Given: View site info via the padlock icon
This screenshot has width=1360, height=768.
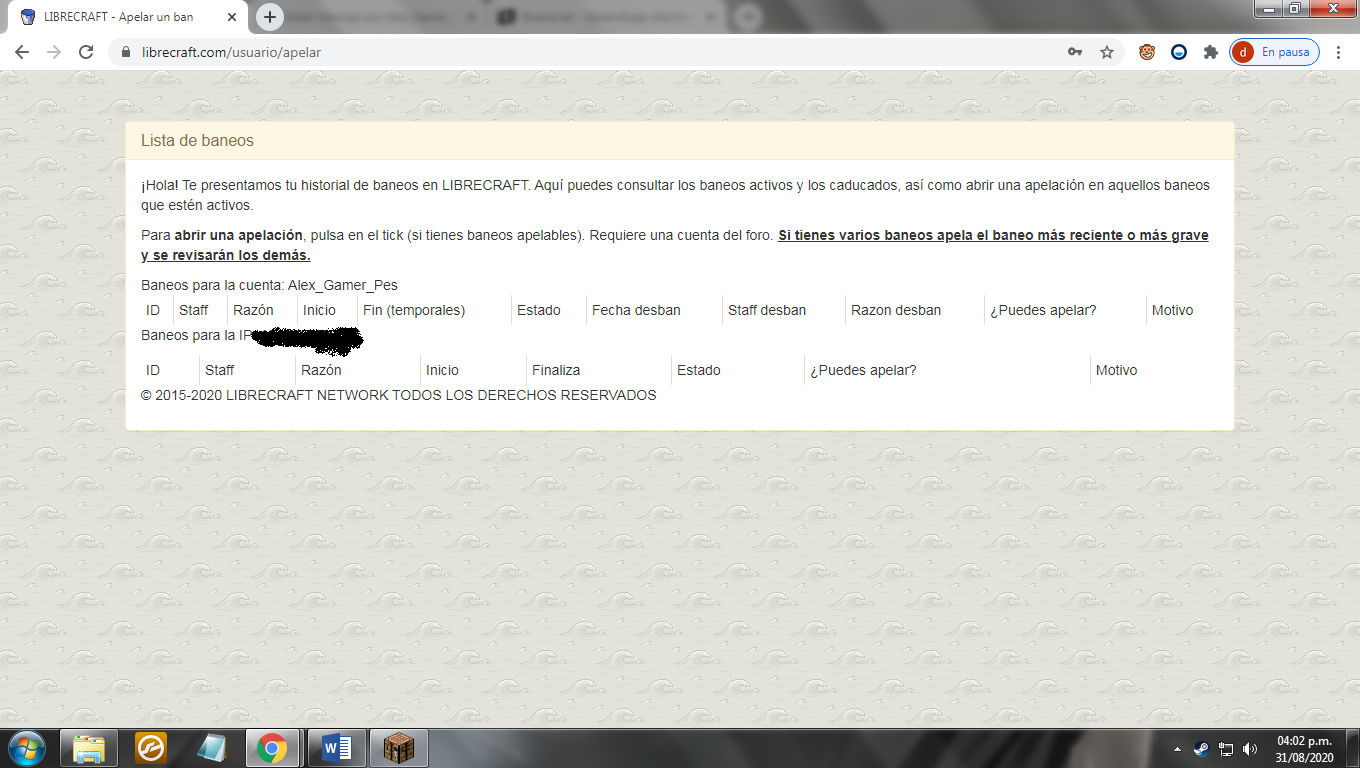Looking at the screenshot, I should pos(126,52).
